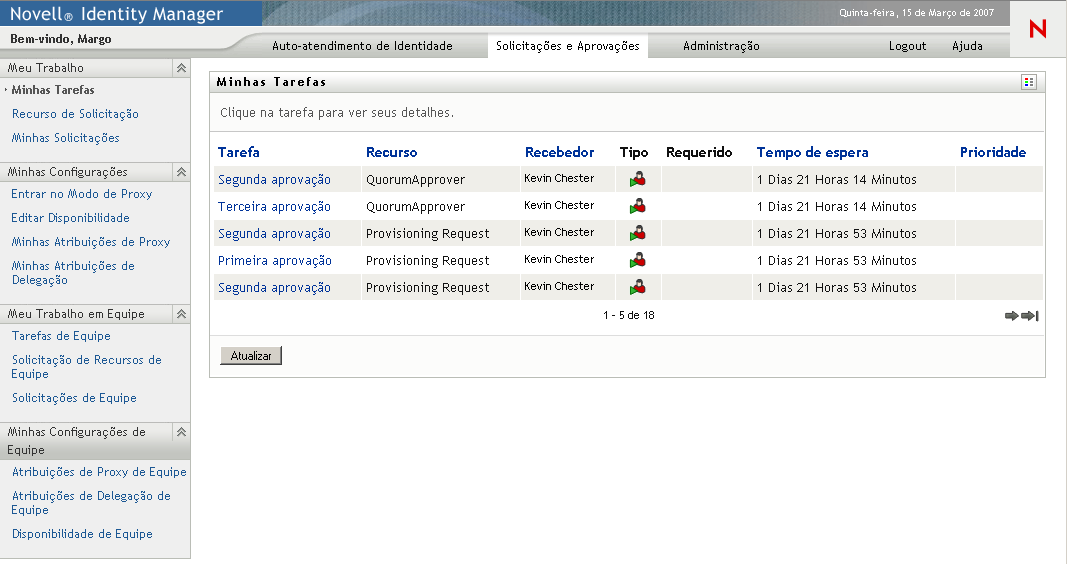Viewport: 1067px width, 564px height.
Task: Click '1 - 5 de 18' pagination text
Action: coord(629,316)
